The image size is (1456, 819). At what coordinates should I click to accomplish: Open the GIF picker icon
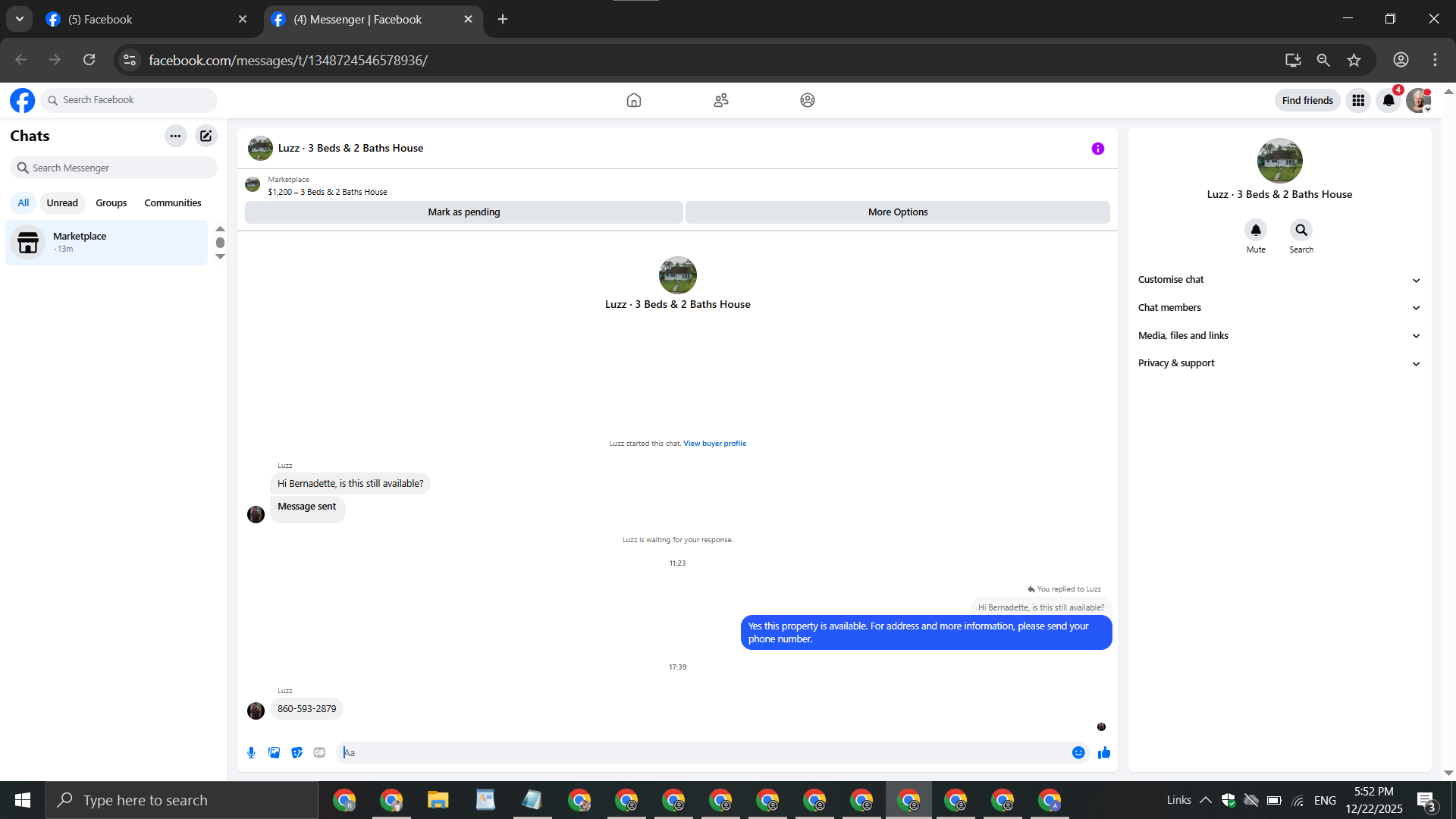point(319,752)
